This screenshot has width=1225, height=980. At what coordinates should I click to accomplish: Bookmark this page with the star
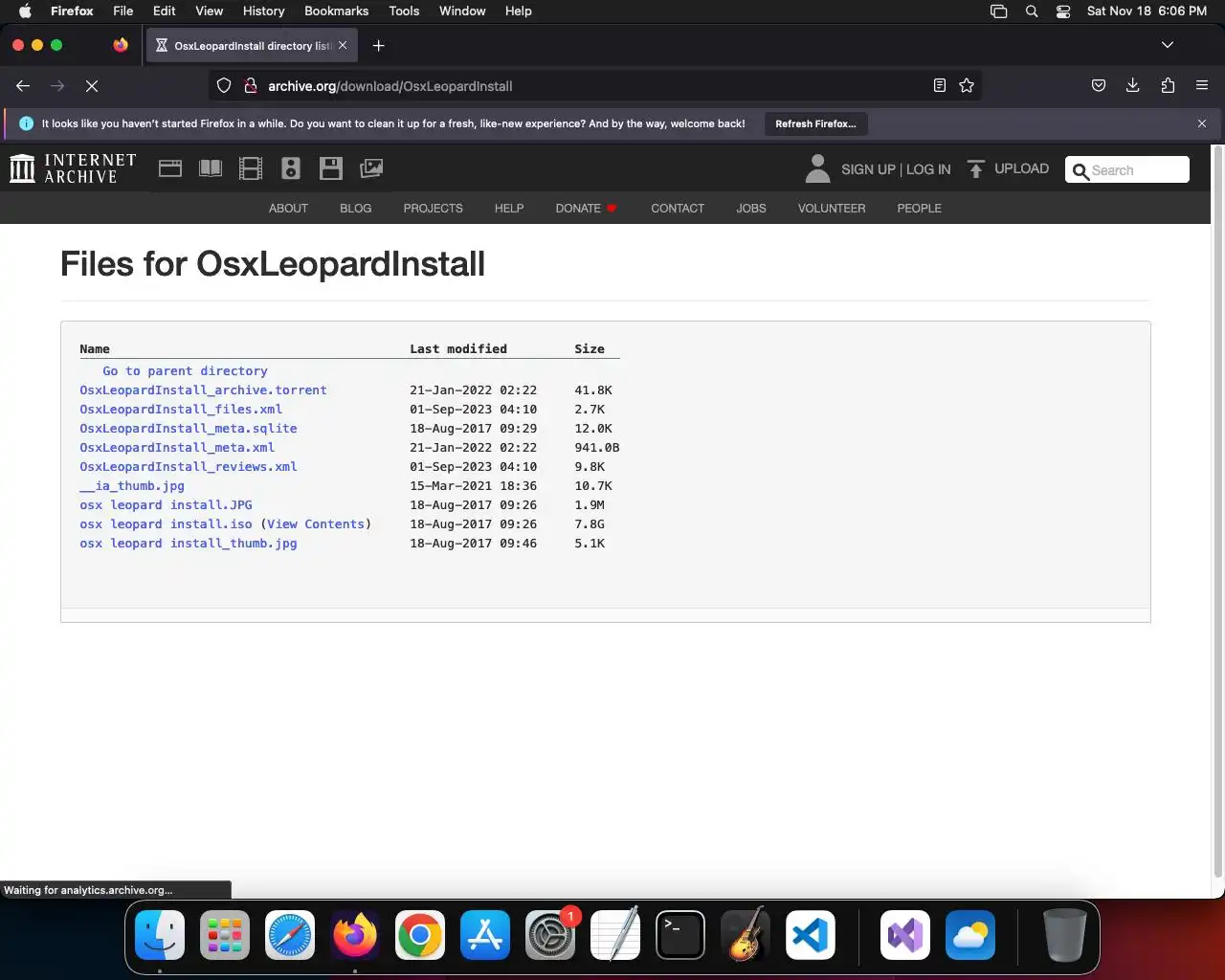click(967, 86)
